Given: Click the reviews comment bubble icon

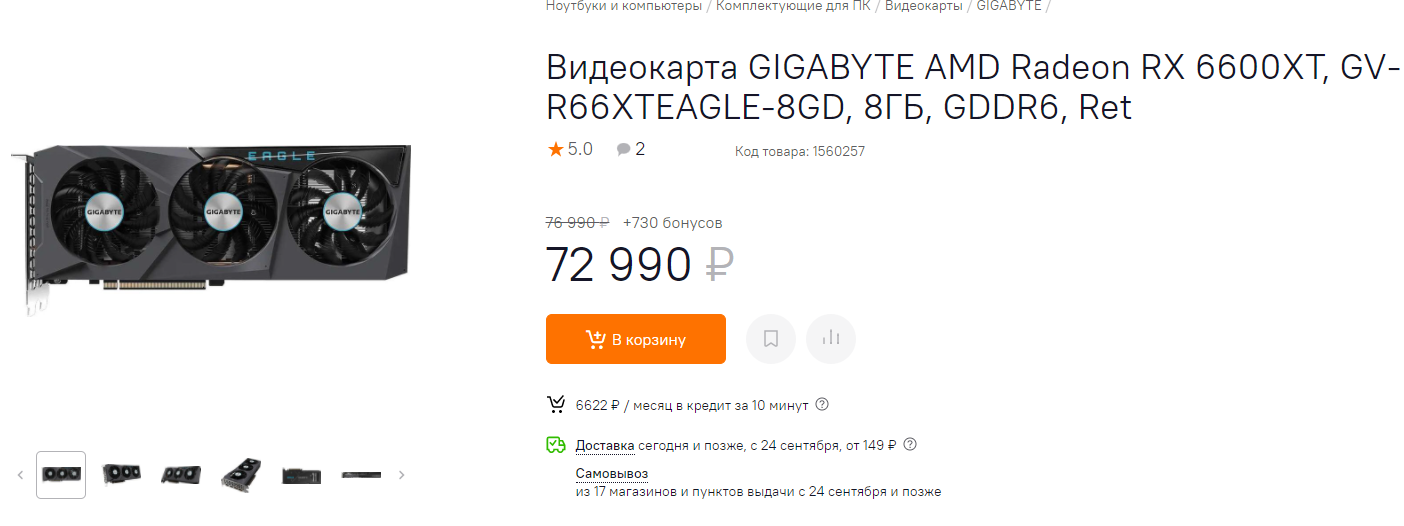Looking at the screenshot, I should pyautogui.click(x=624, y=150).
